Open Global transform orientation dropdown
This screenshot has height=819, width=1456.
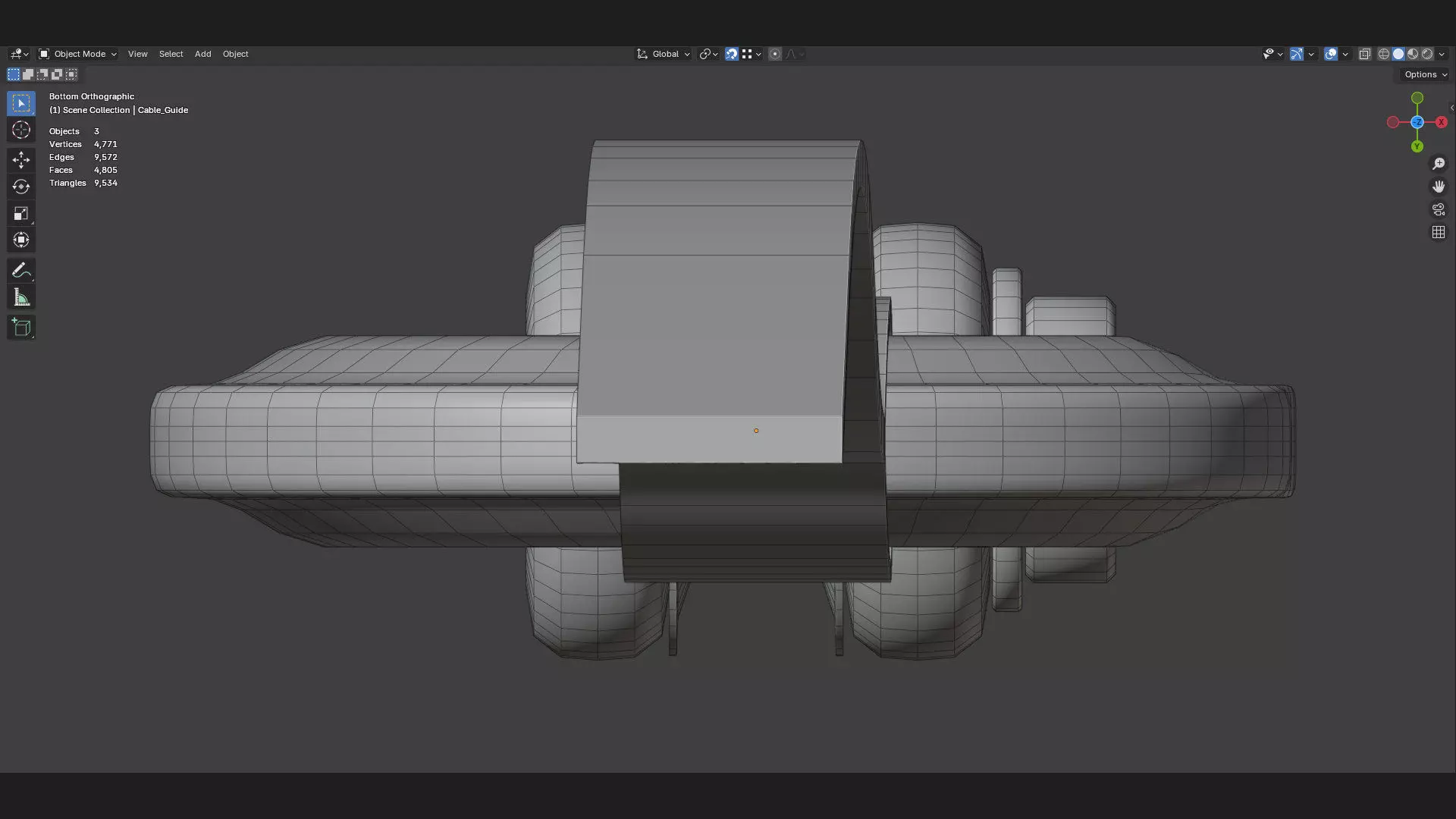tap(664, 54)
